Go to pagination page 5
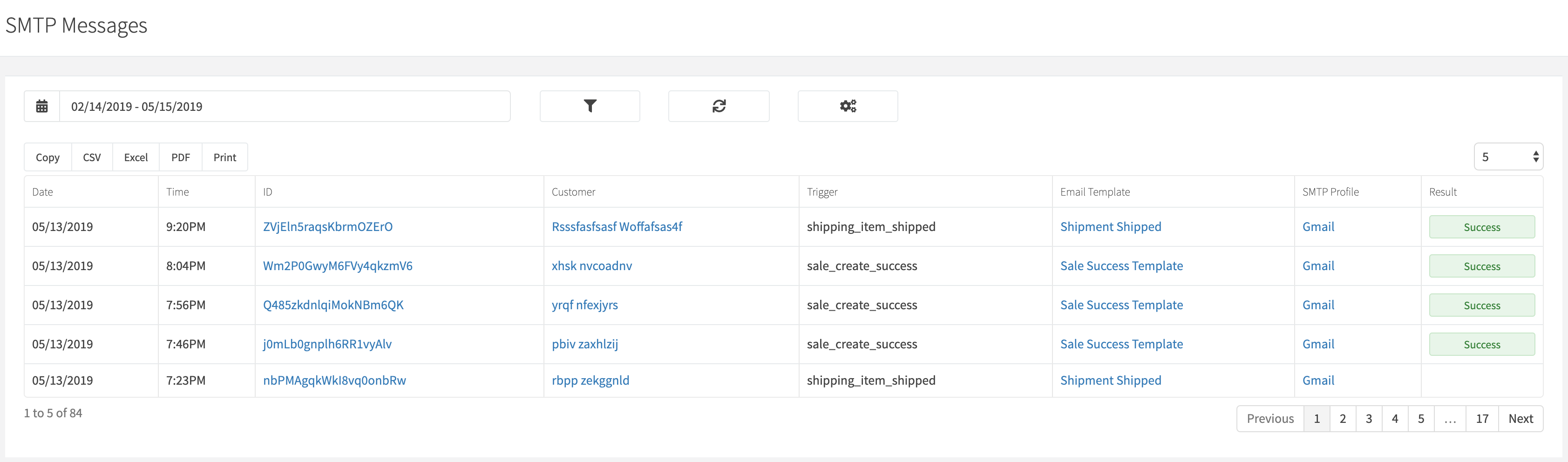This screenshot has height=462, width=1568. click(x=1421, y=419)
